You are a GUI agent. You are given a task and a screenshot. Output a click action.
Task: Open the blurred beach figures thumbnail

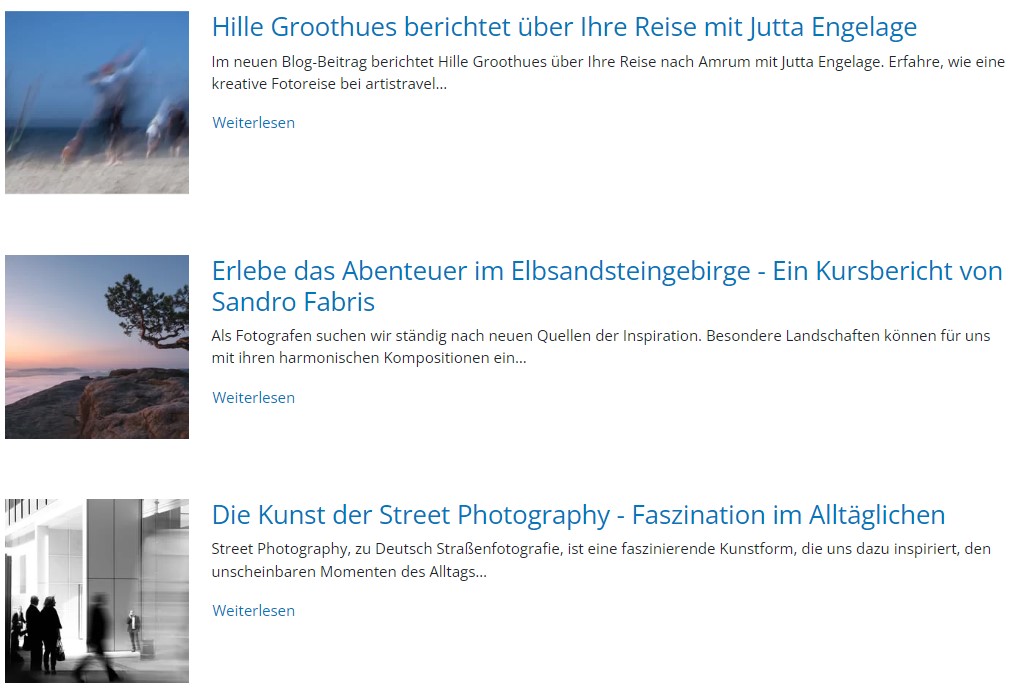[97, 102]
